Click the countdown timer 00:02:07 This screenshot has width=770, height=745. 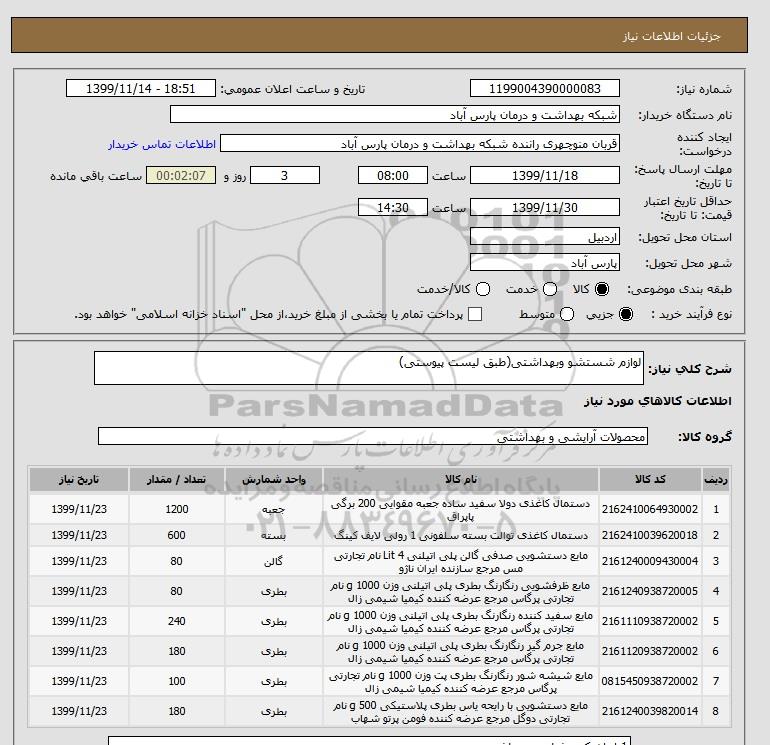click(181, 175)
